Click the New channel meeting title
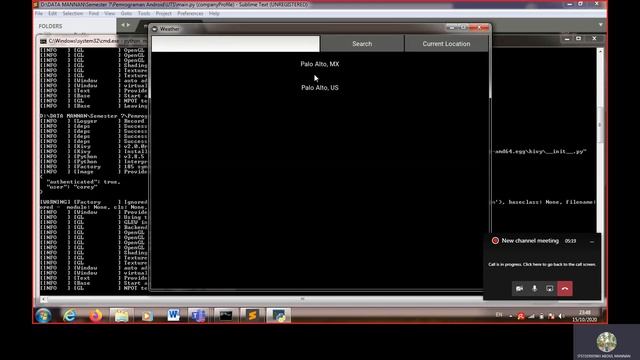This screenshot has width=640, height=360. [530, 241]
